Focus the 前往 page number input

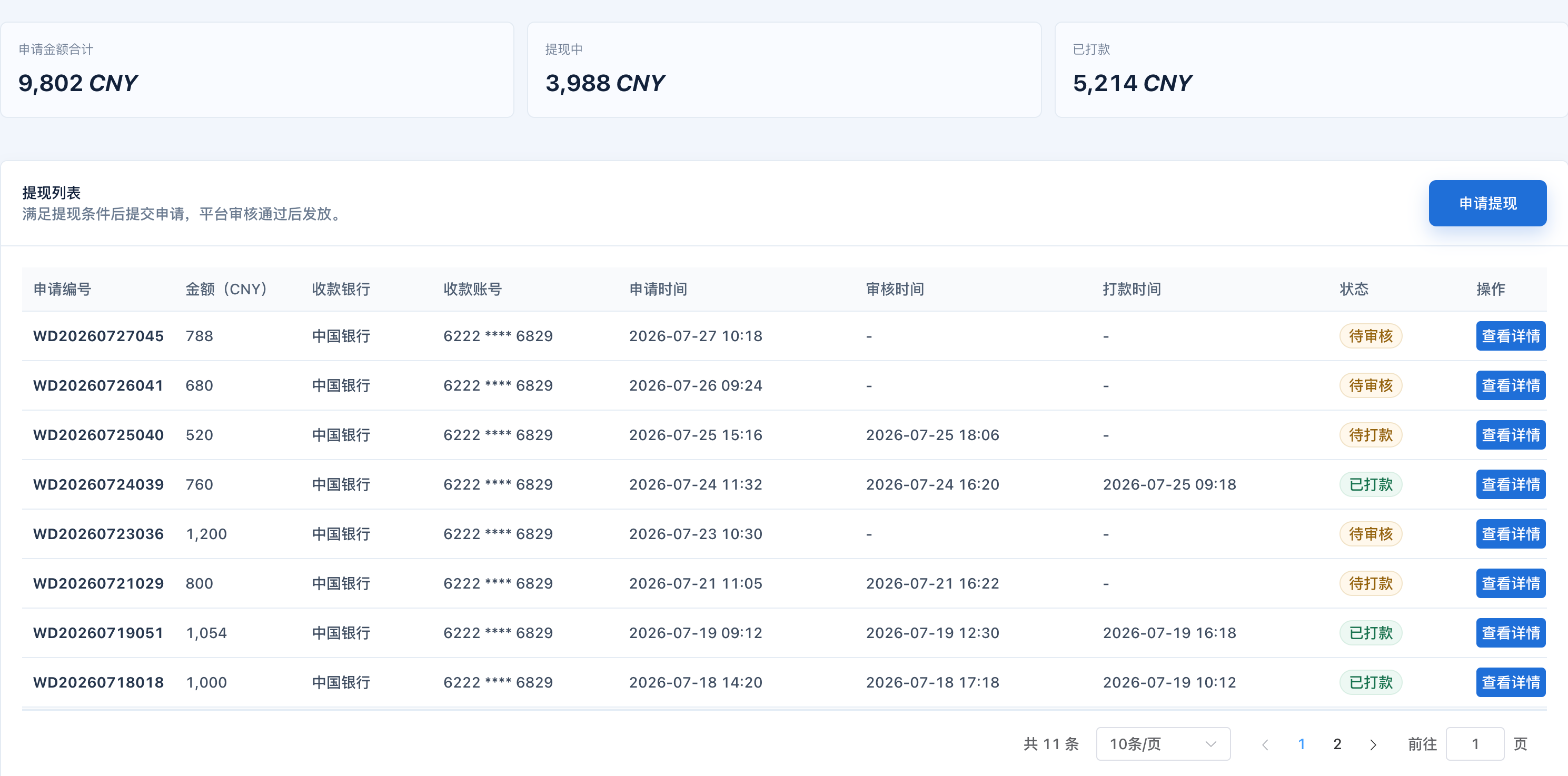pos(1474,744)
